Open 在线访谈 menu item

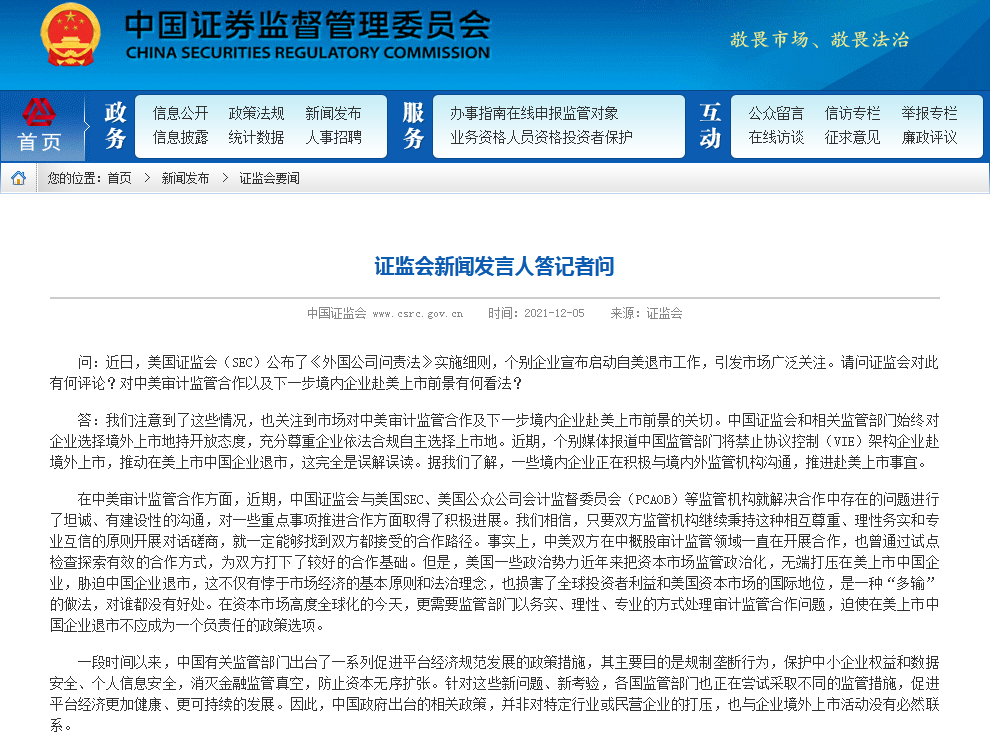[776, 137]
